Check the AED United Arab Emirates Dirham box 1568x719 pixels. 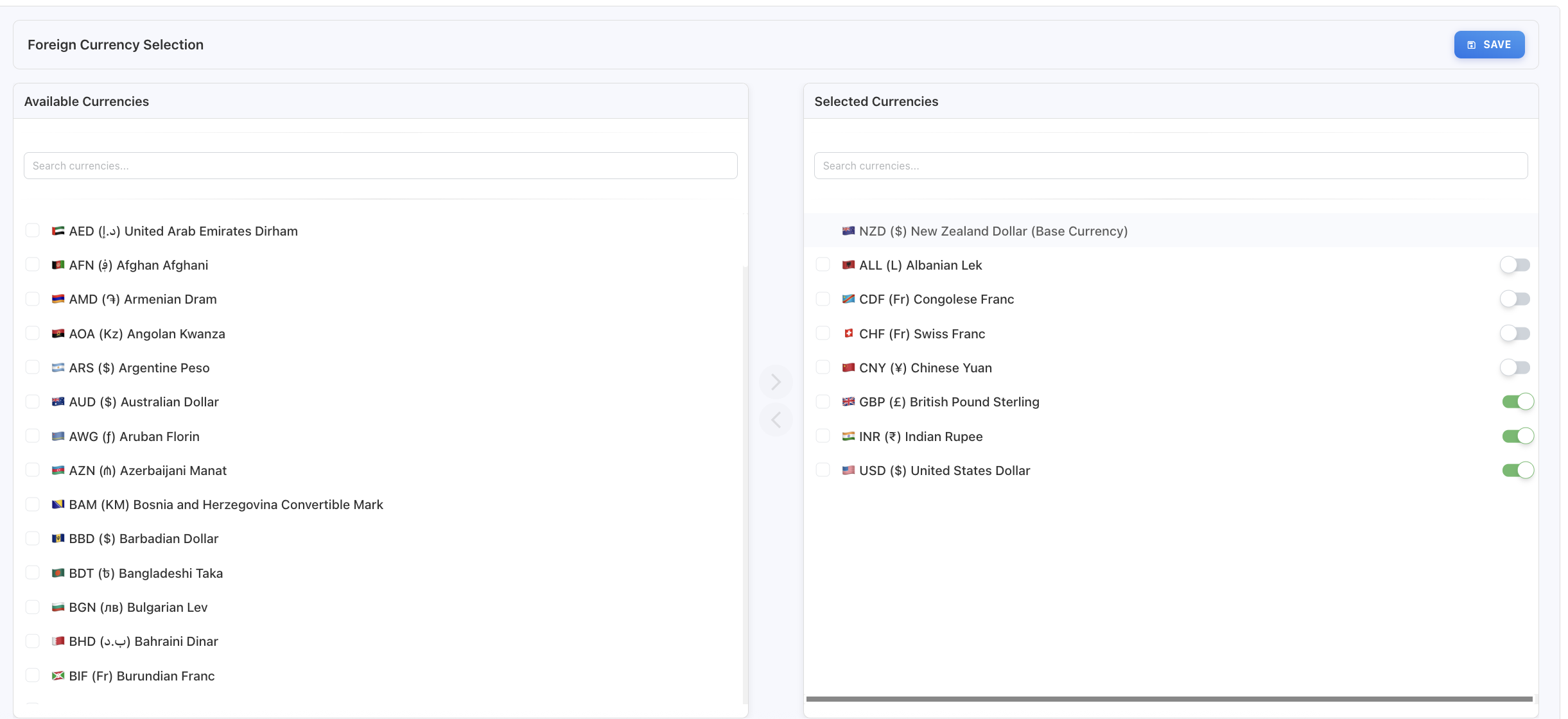pyautogui.click(x=32, y=230)
